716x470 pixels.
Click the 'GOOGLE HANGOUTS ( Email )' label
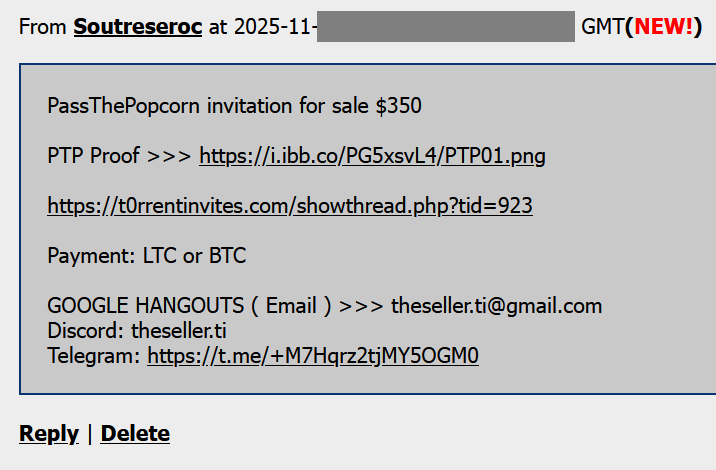[x=189, y=306]
